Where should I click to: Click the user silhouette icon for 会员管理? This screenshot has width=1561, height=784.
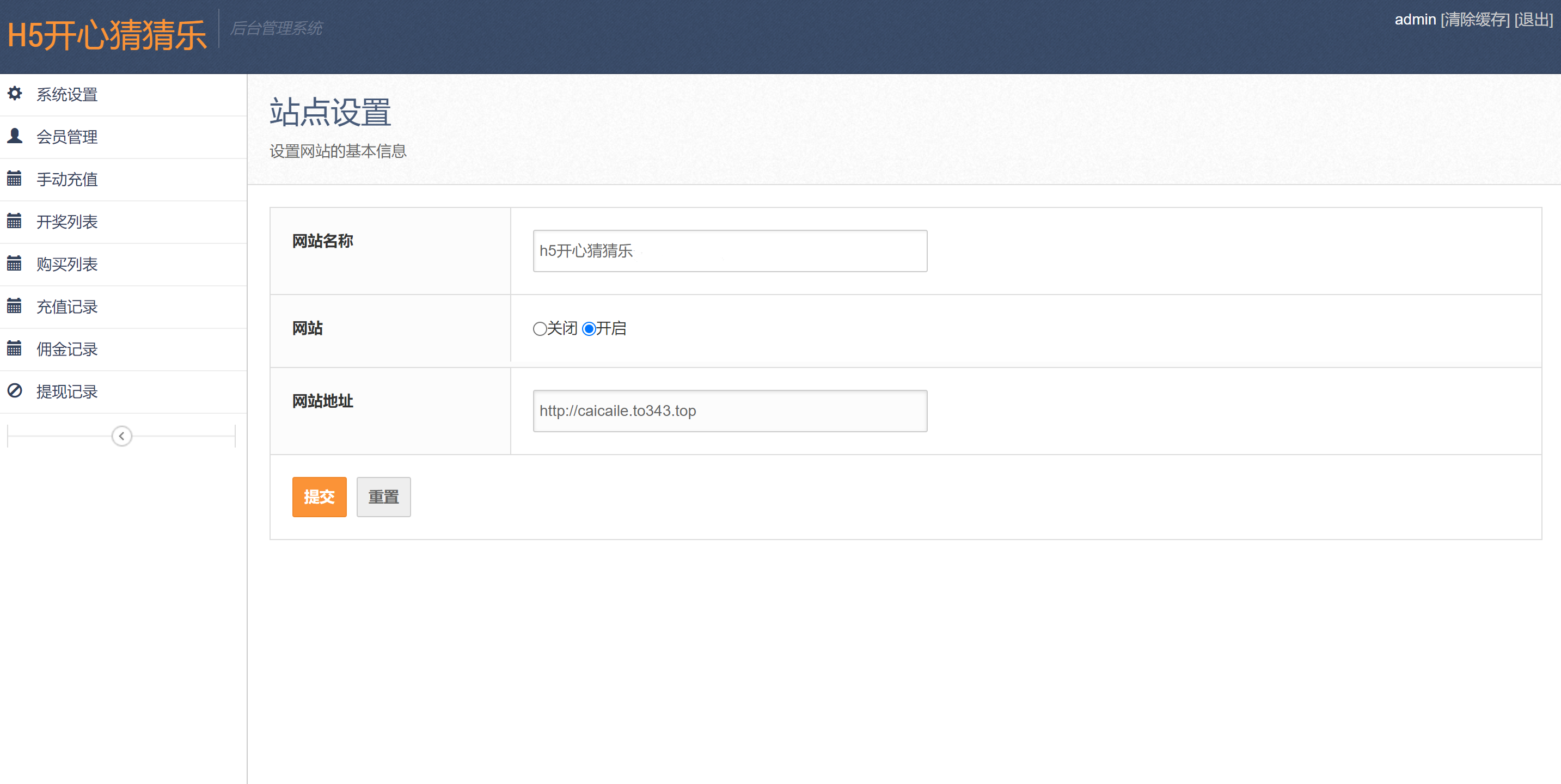[15, 136]
